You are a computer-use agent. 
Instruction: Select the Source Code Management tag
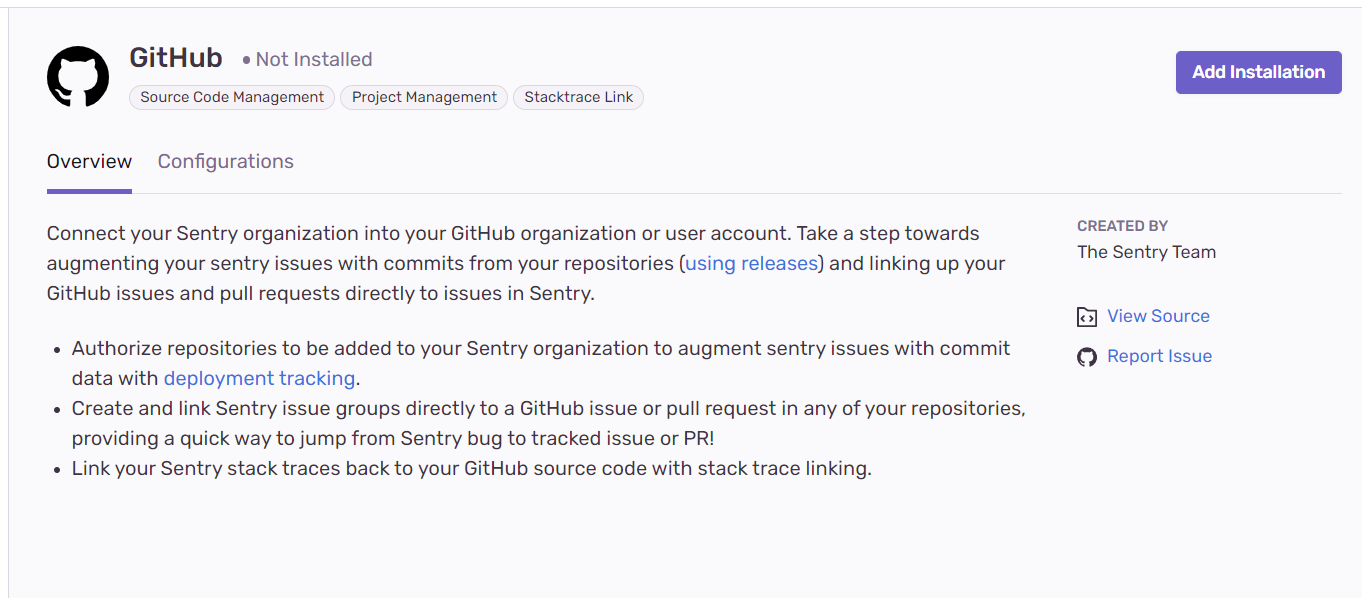231,97
